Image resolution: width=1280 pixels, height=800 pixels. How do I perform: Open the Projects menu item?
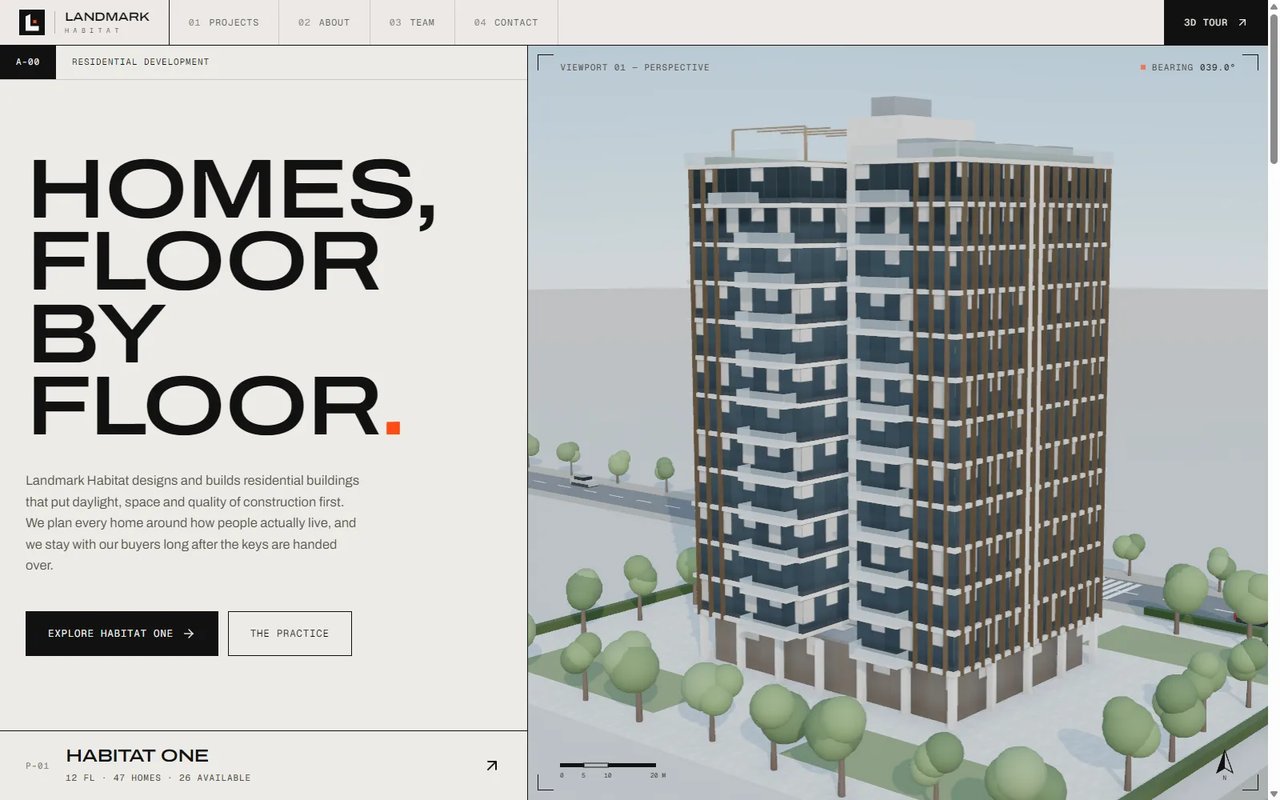224,22
